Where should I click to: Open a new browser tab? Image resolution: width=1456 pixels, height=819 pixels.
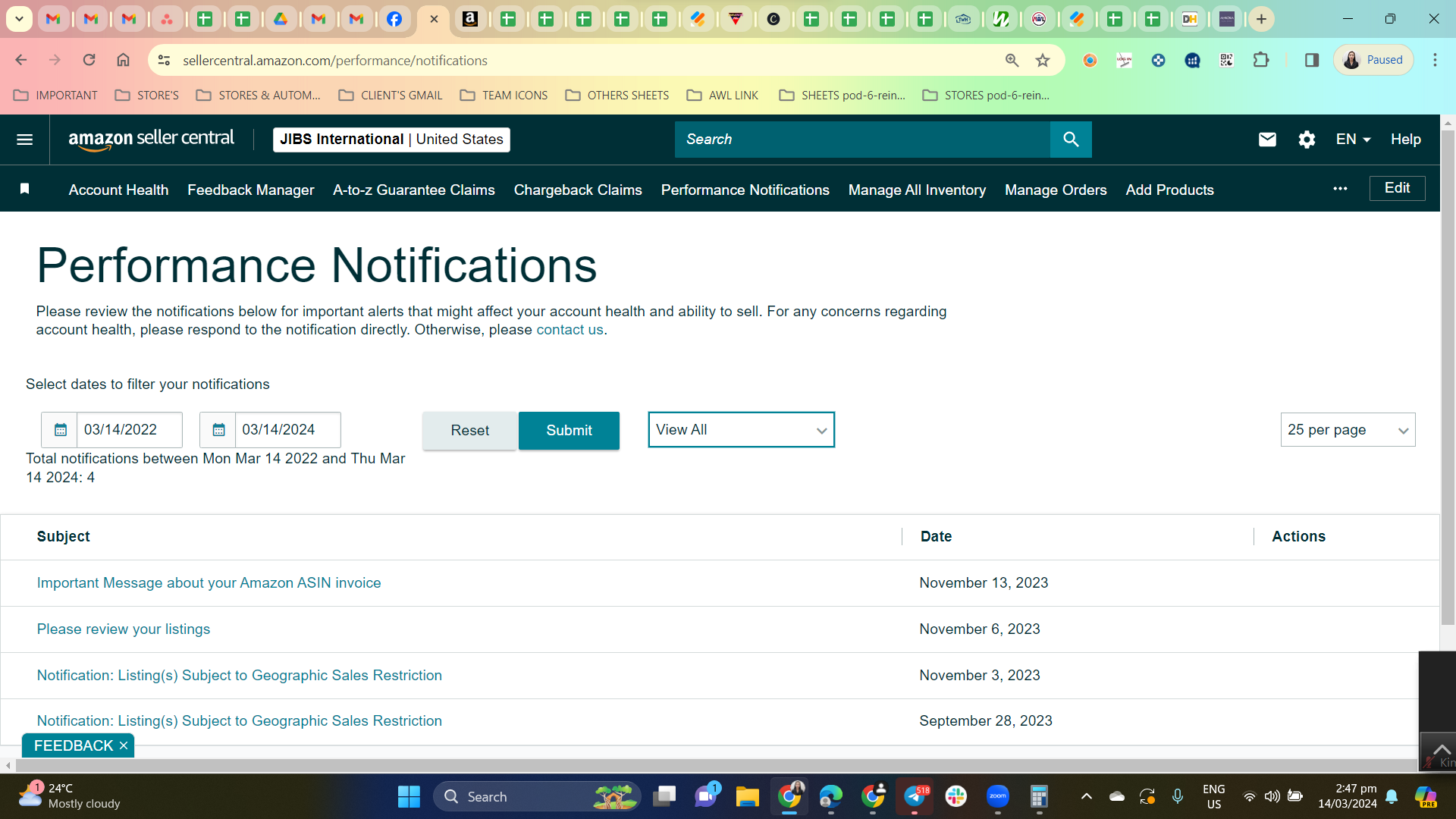[x=1261, y=19]
